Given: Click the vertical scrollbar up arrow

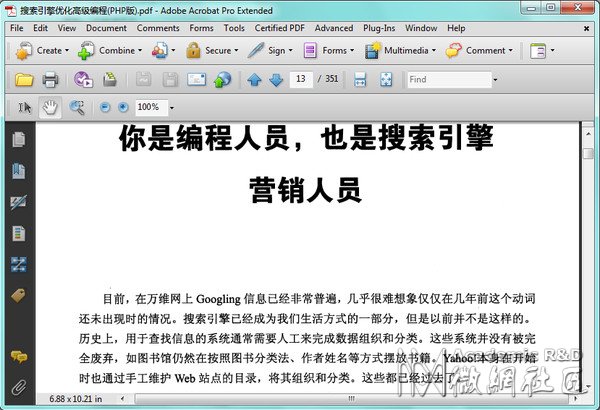Looking at the screenshot, I should (588, 134).
